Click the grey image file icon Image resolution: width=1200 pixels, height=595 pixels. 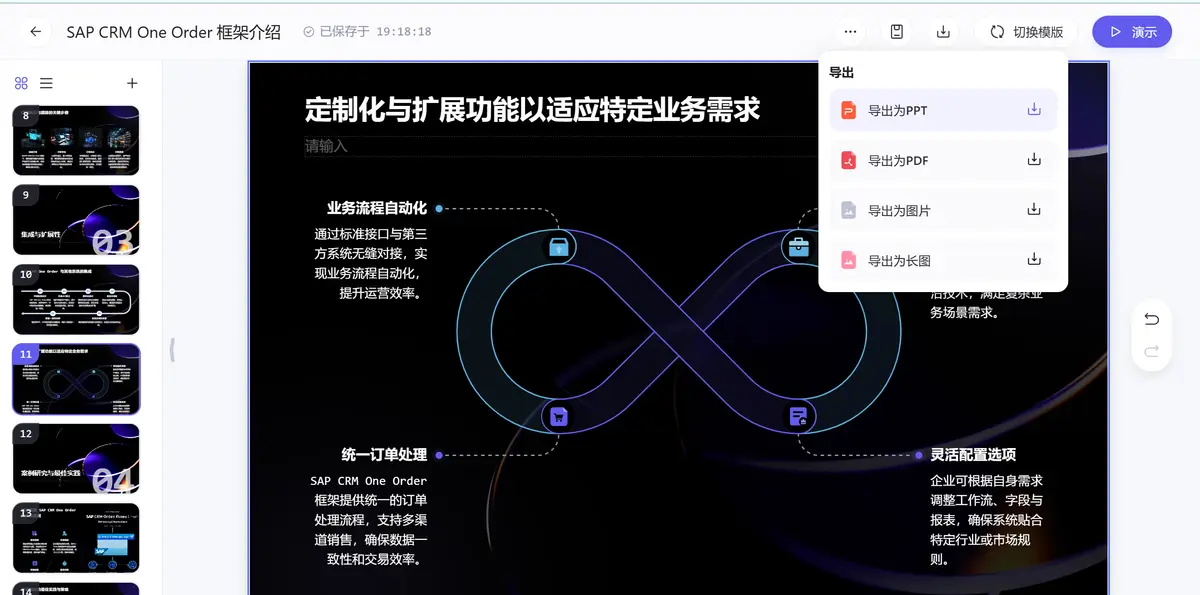point(848,210)
